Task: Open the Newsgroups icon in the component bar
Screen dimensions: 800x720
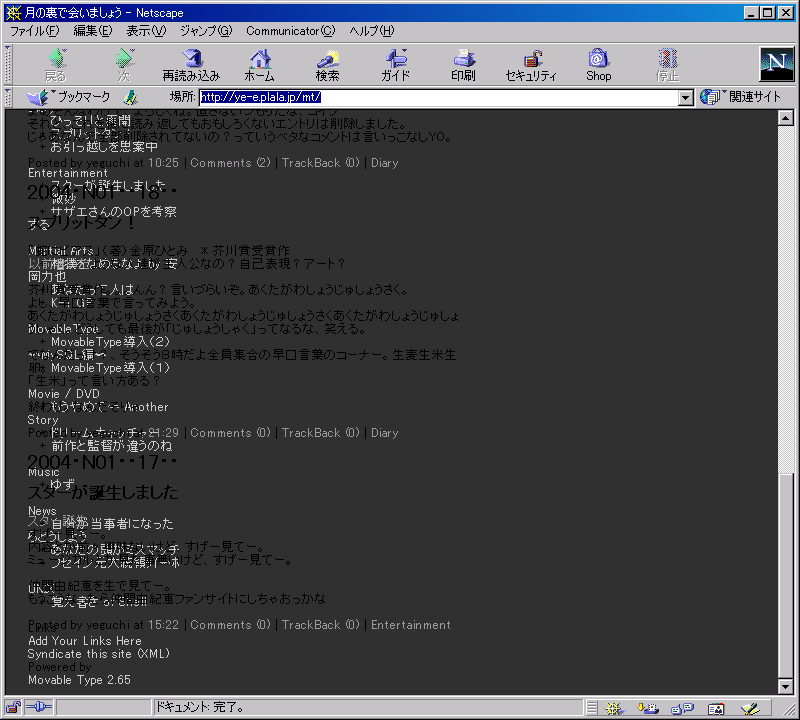Action: point(682,708)
